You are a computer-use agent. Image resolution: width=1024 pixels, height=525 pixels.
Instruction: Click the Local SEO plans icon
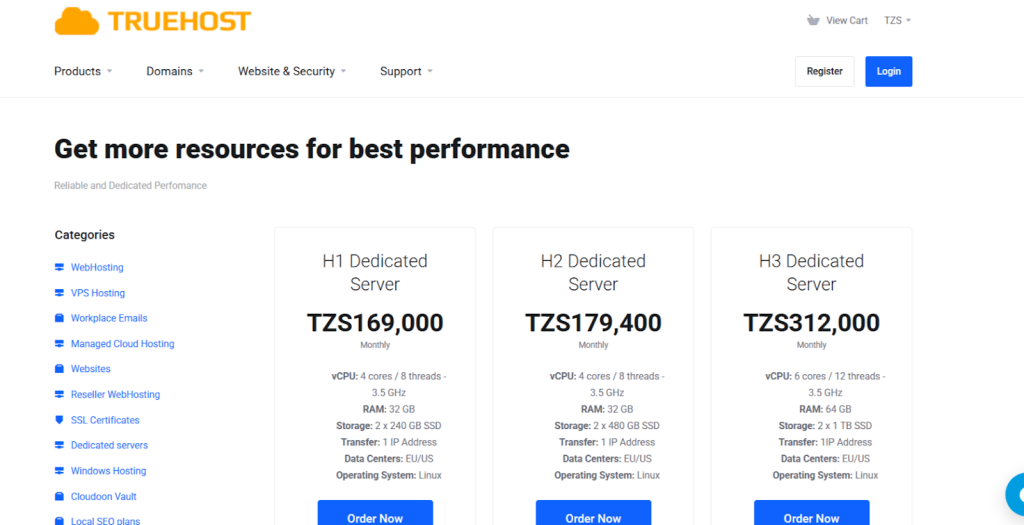pyautogui.click(x=59, y=521)
